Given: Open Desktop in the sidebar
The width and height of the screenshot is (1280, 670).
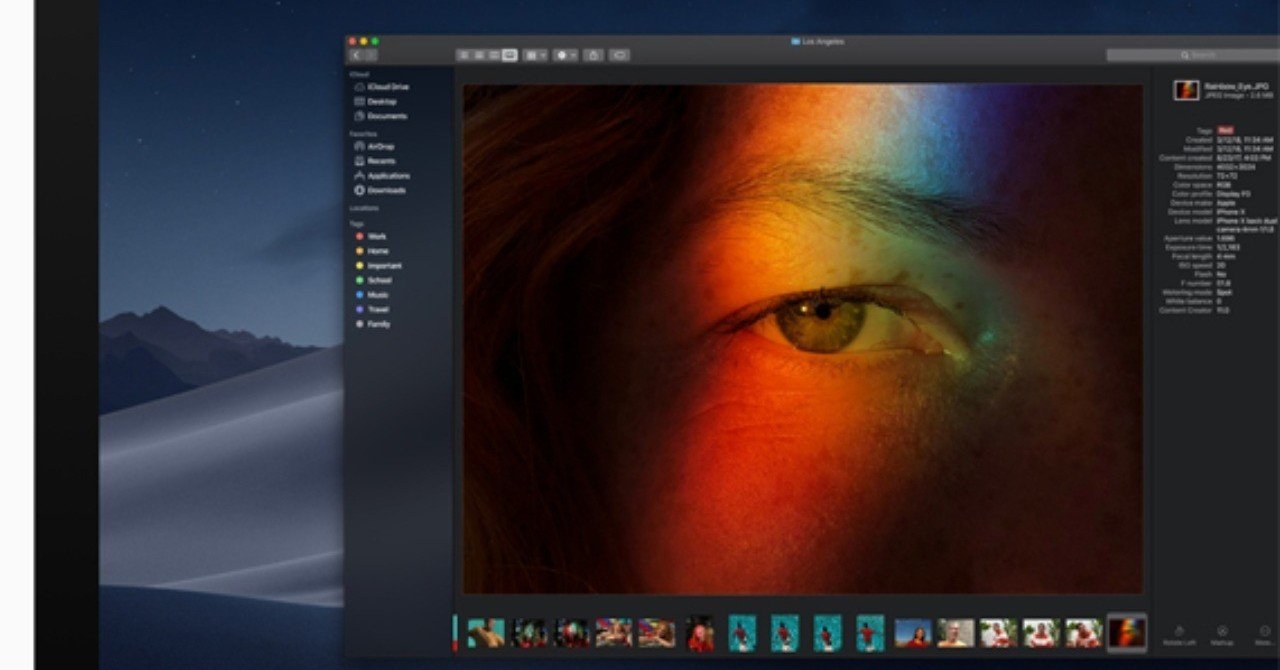Looking at the screenshot, I should 376,102.
